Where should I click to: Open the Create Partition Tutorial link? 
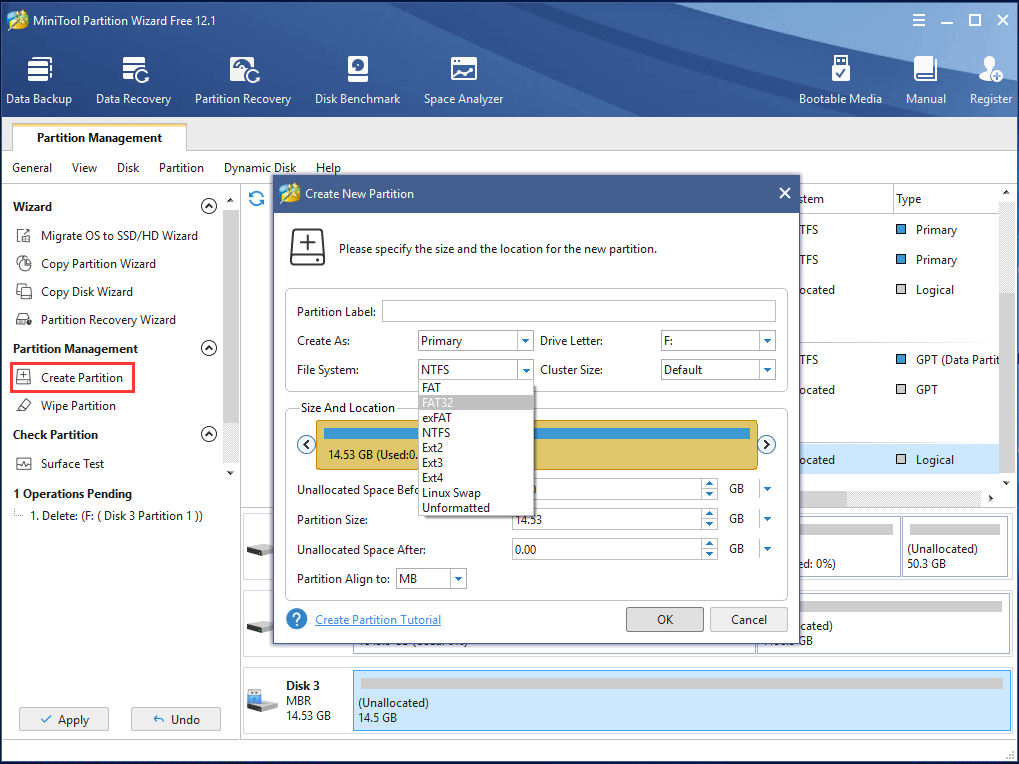pos(378,620)
